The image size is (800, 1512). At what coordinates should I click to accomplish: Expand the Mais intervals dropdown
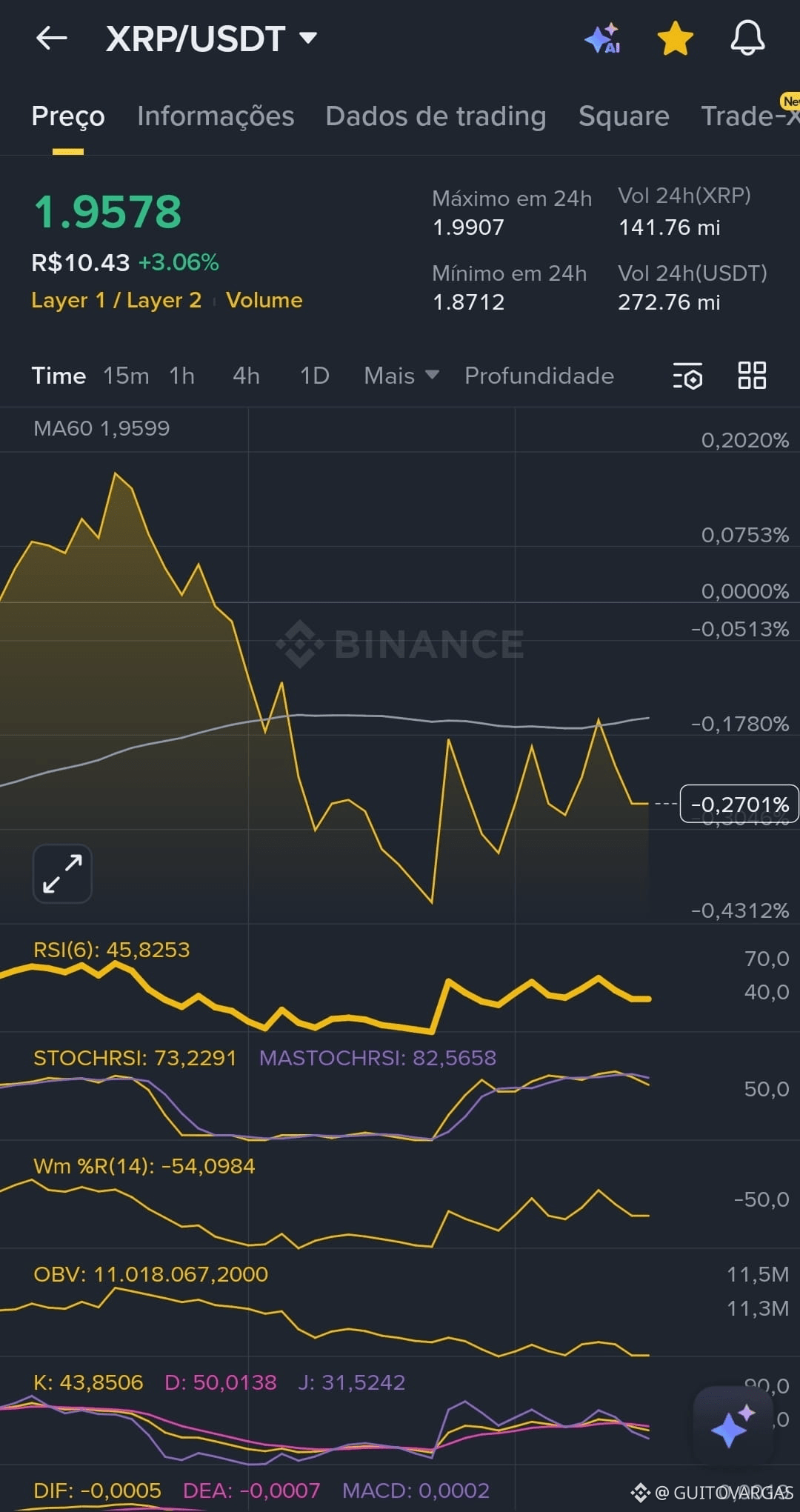click(401, 376)
